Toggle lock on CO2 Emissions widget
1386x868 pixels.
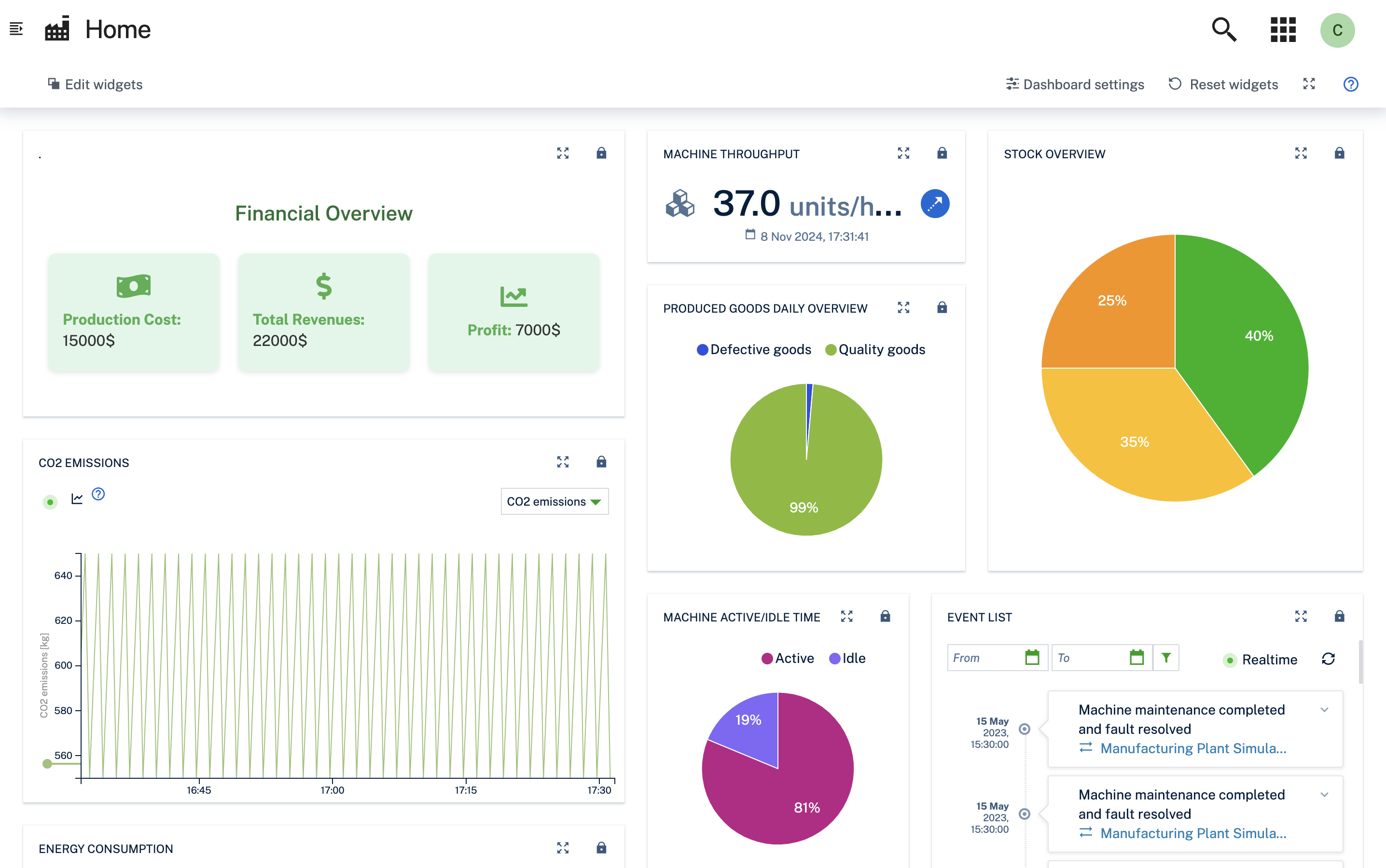click(601, 462)
